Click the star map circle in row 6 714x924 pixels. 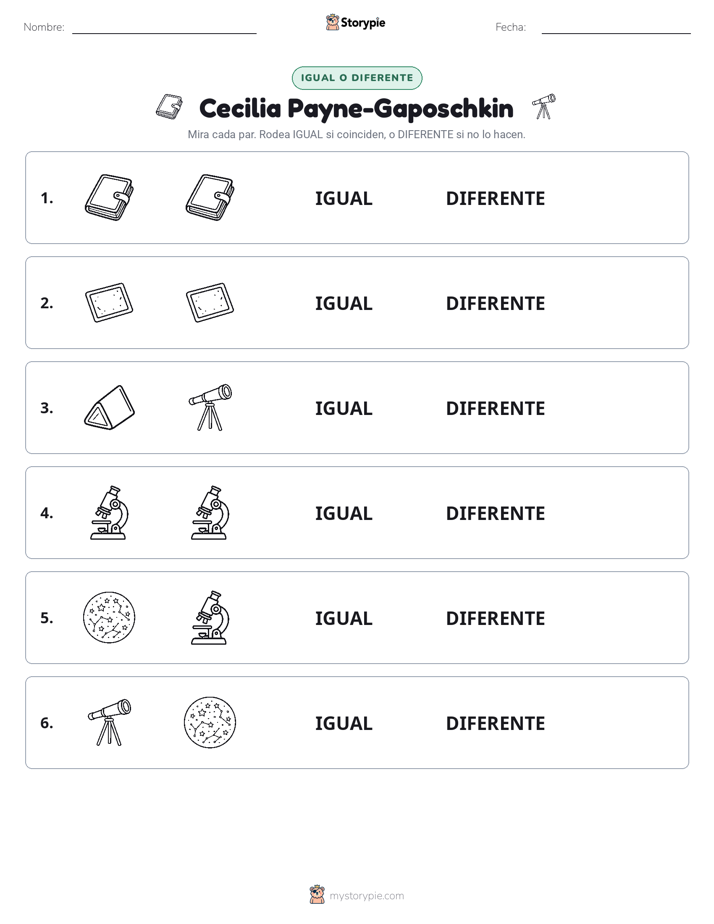coord(210,722)
